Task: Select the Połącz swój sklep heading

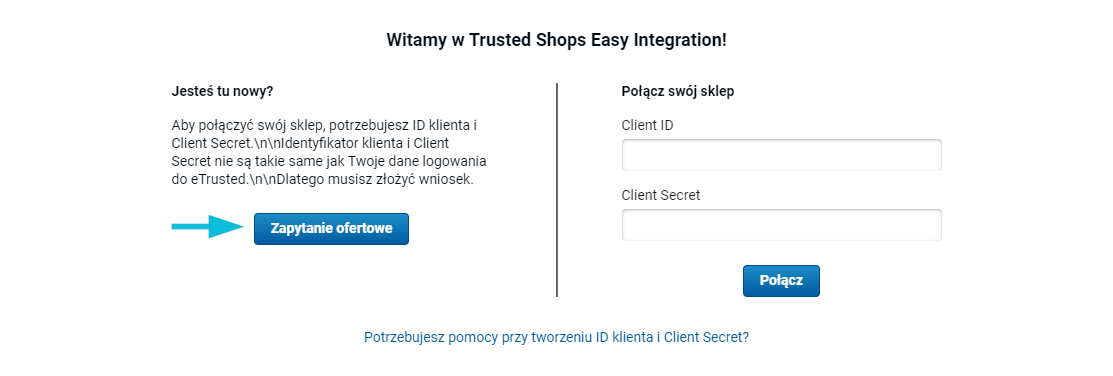Action: coord(678,92)
